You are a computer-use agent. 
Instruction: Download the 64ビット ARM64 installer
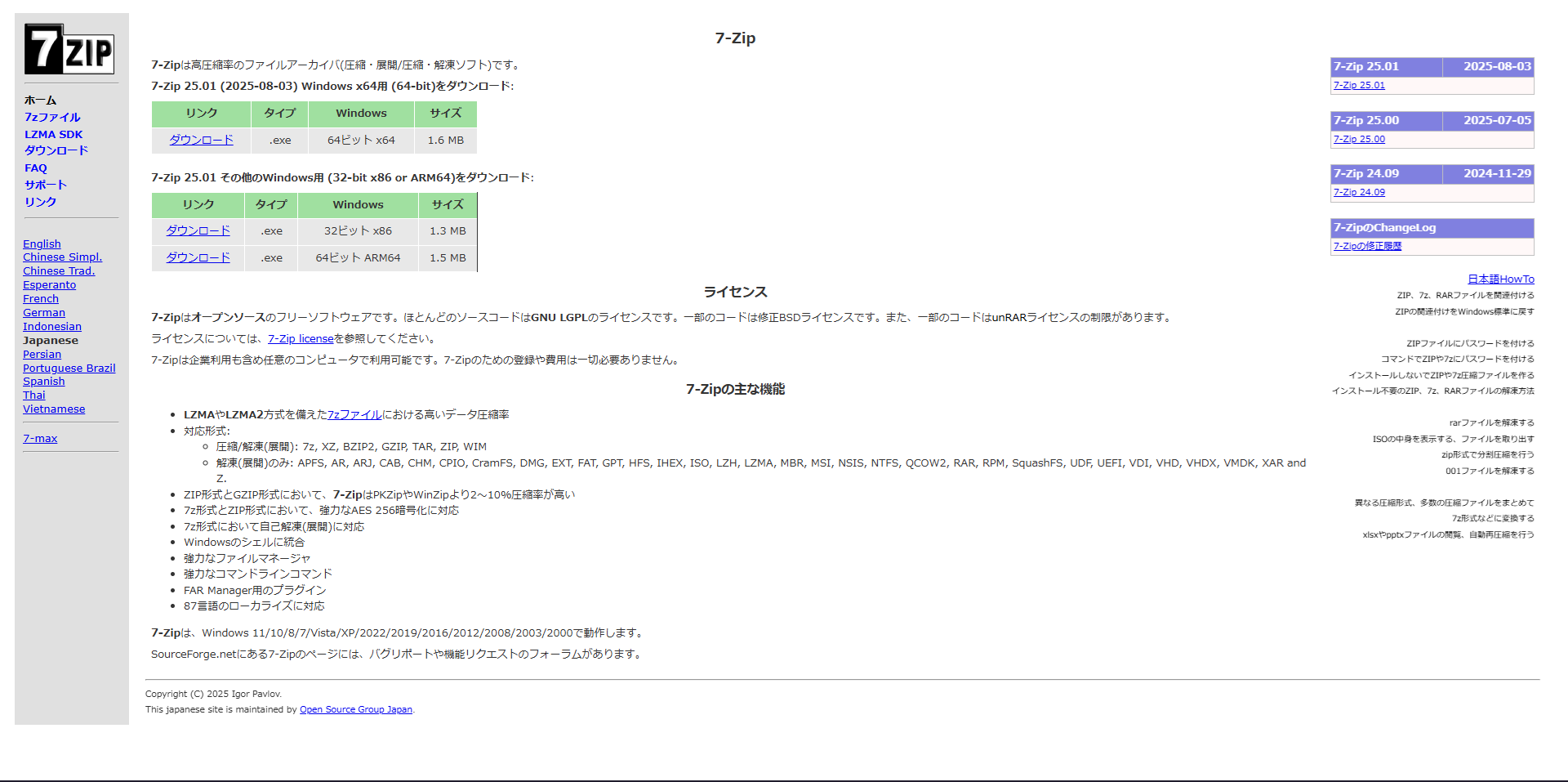[x=197, y=257]
